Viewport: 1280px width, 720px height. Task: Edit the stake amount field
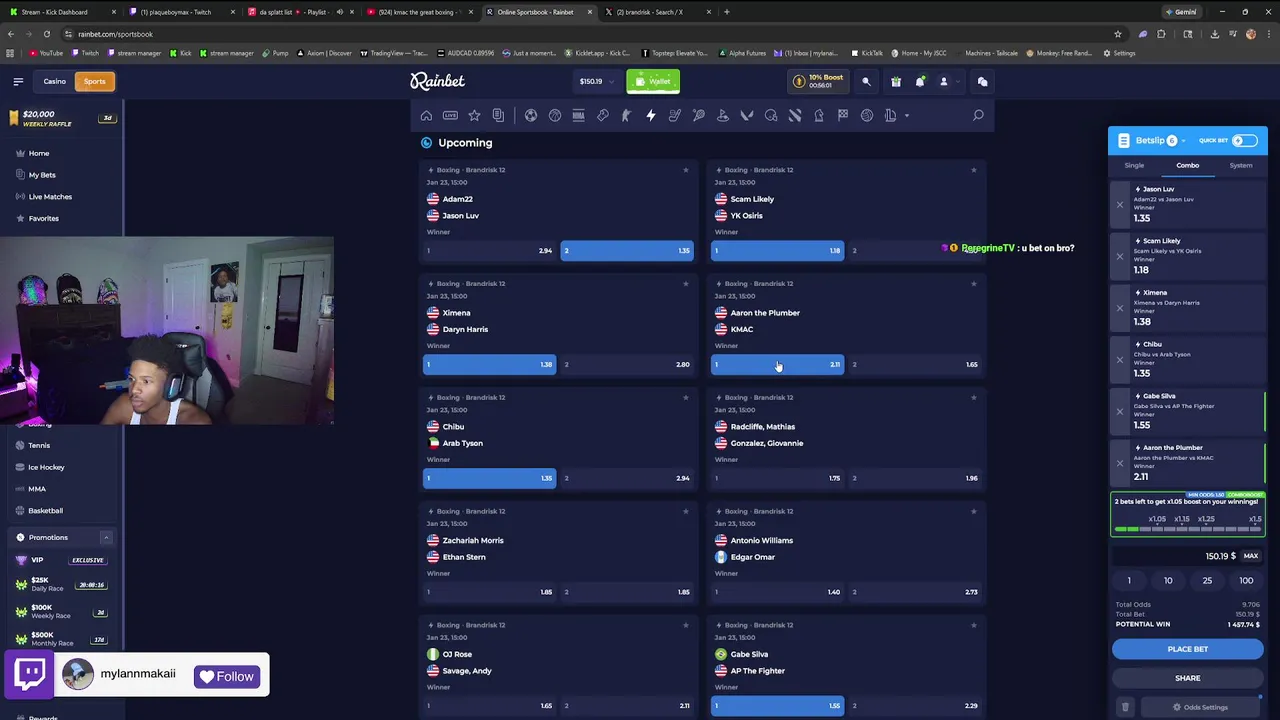coord(1176,556)
